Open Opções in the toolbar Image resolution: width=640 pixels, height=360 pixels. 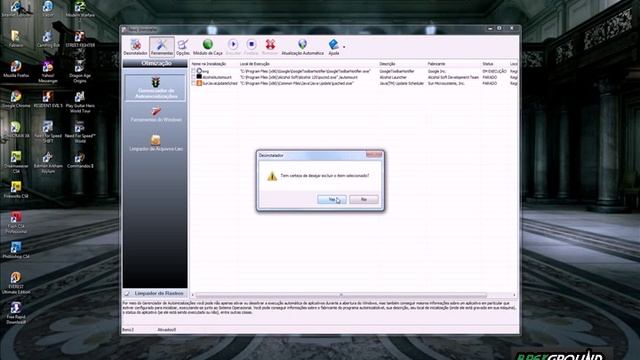click(x=183, y=47)
